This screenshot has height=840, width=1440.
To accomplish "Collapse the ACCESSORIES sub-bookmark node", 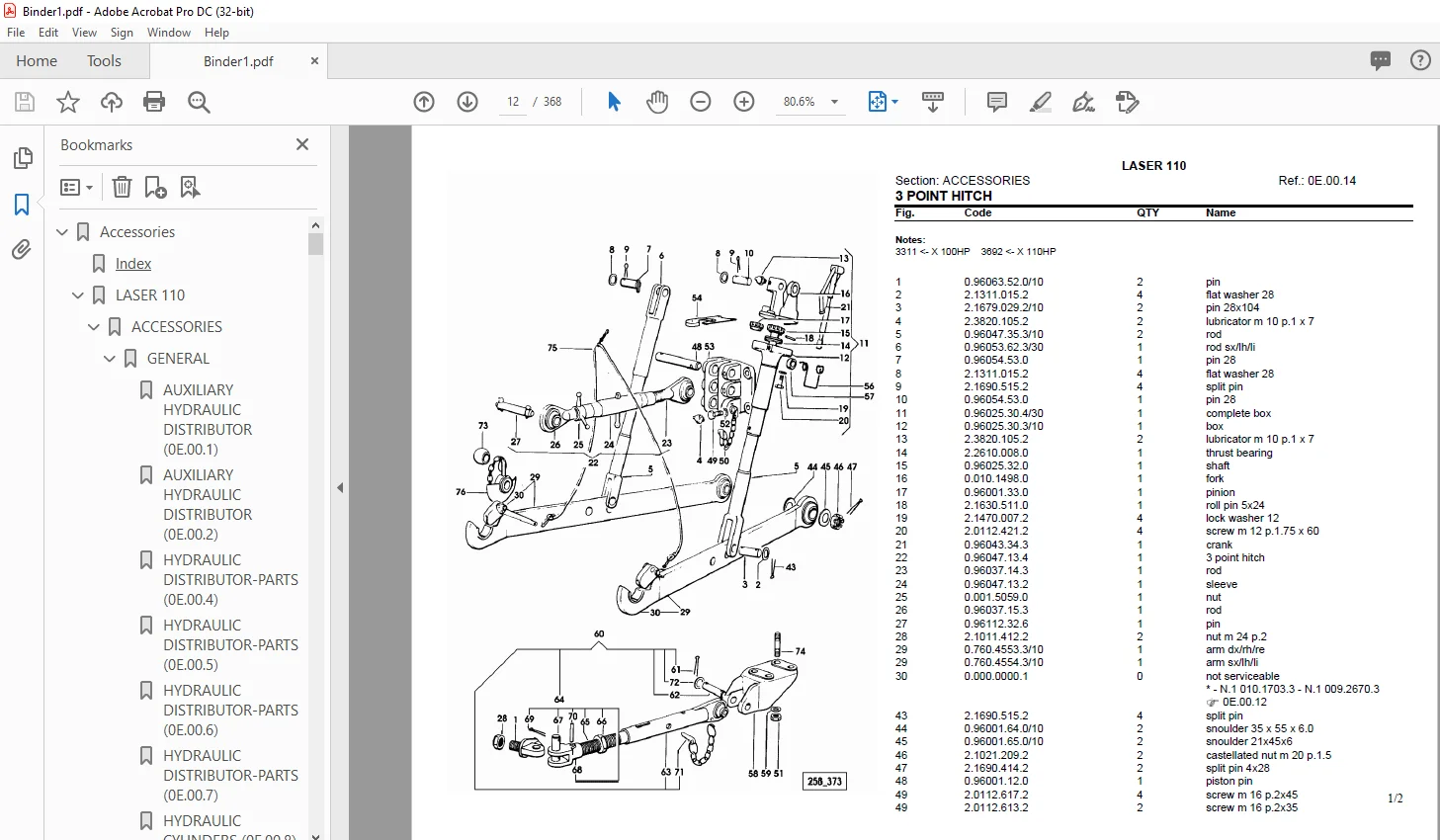I will pyautogui.click(x=94, y=327).
